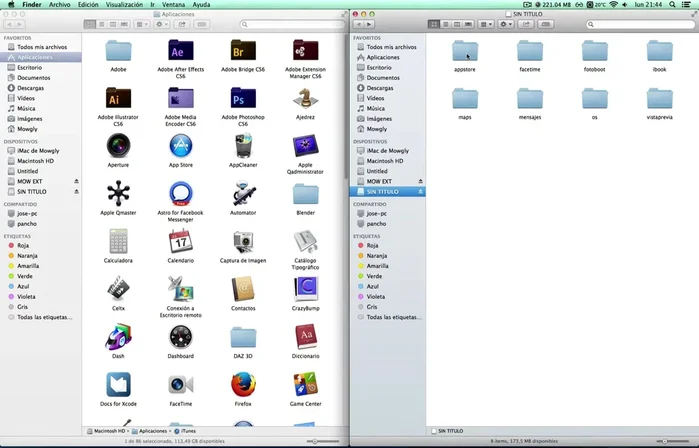Select the Ajedrez chess app icon

[x=305, y=98]
